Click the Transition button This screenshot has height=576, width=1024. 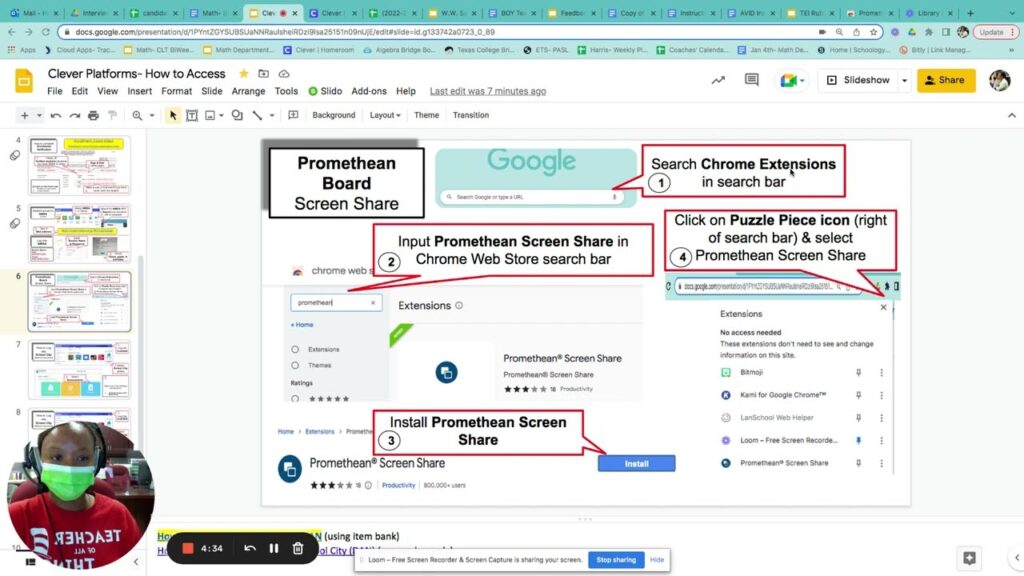pos(471,116)
